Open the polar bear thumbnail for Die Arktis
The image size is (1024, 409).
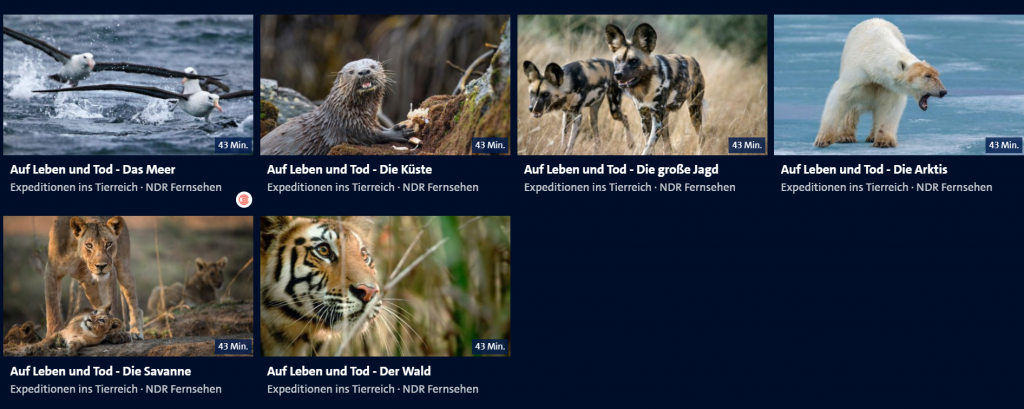point(899,85)
